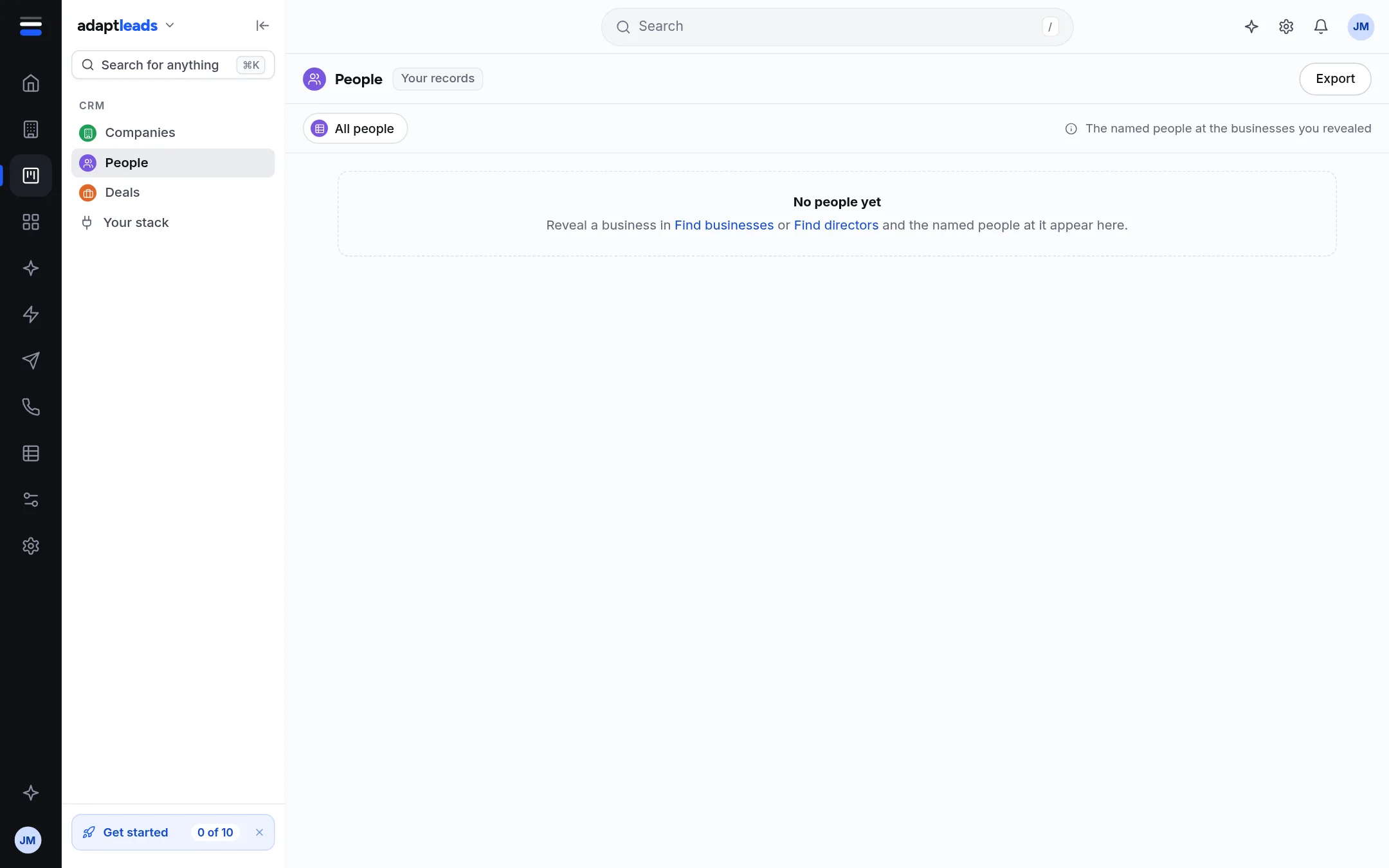Screen dimensions: 1389x868
Task: Open the building icon in the rail
Action: [30, 130]
